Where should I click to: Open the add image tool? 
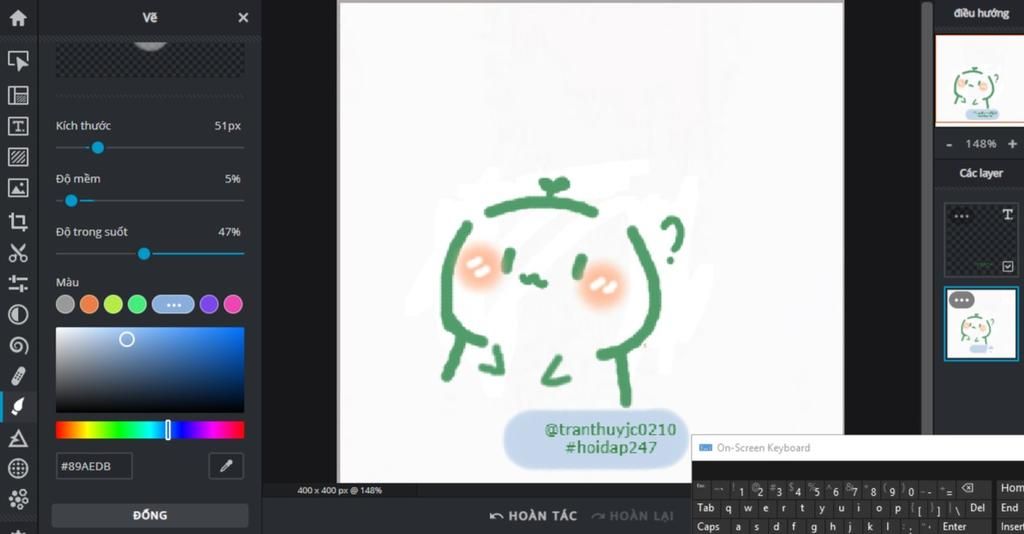pos(18,188)
